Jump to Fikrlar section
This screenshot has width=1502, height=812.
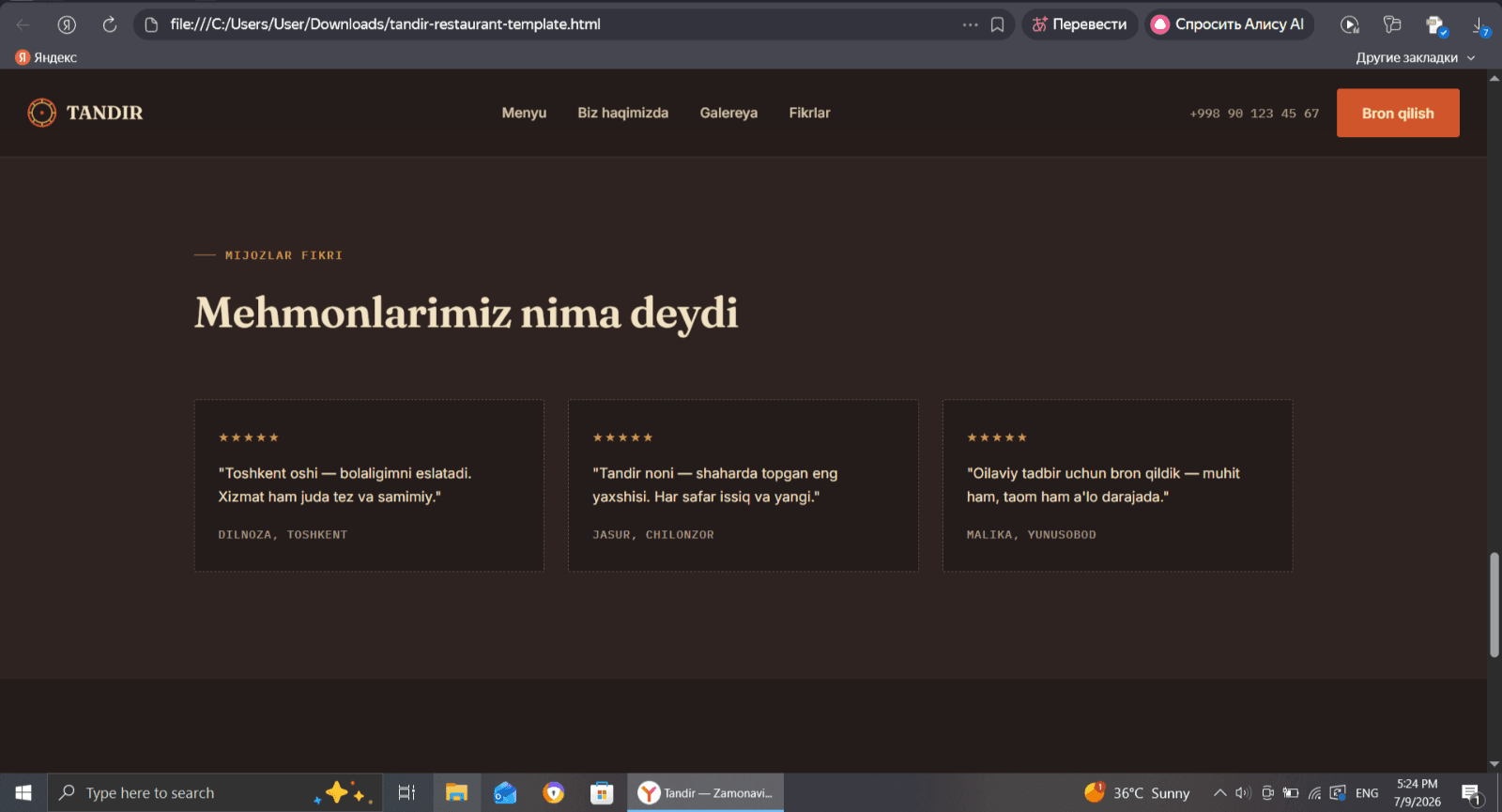click(809, 113)
